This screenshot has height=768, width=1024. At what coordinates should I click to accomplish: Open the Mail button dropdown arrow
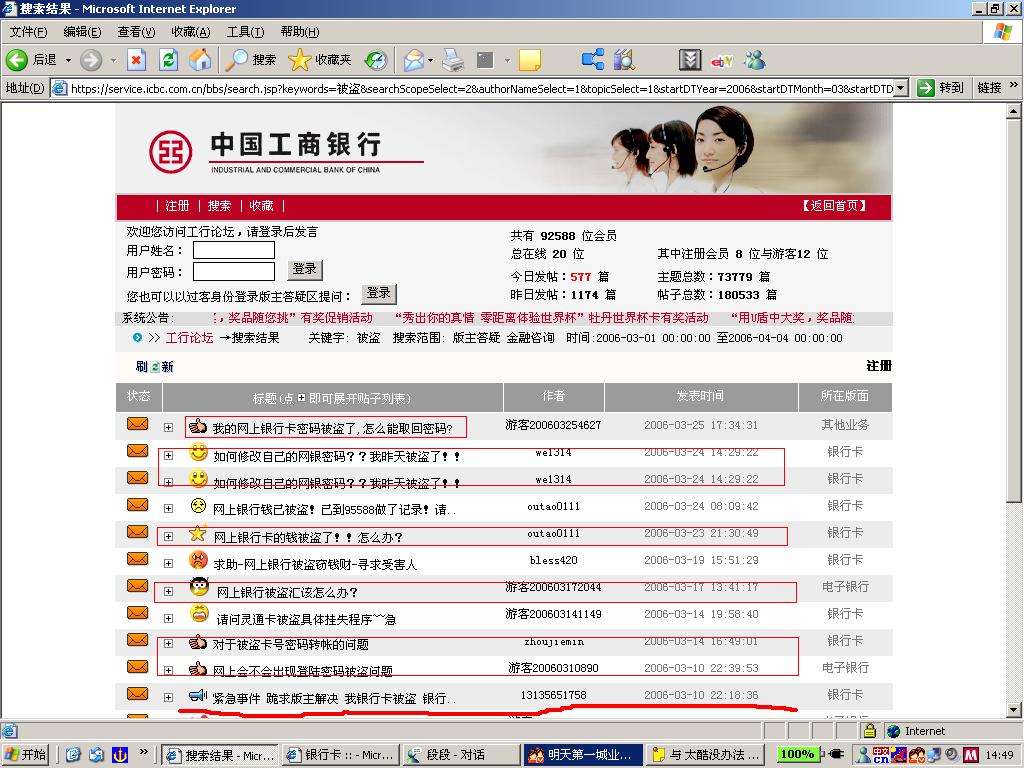[430, 60]
